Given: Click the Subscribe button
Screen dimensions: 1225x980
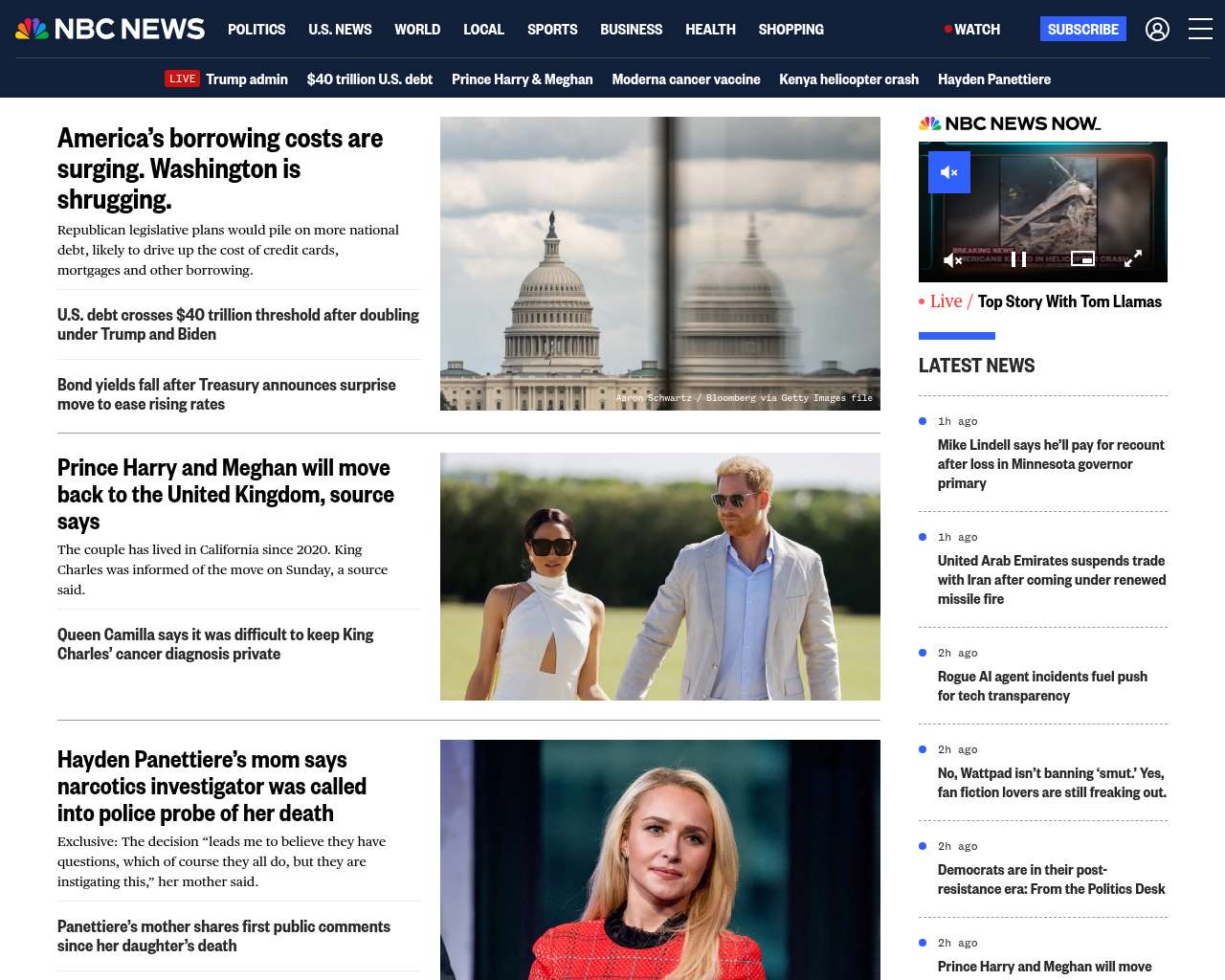Looking at the screenshot, I should pos(1083,30).
